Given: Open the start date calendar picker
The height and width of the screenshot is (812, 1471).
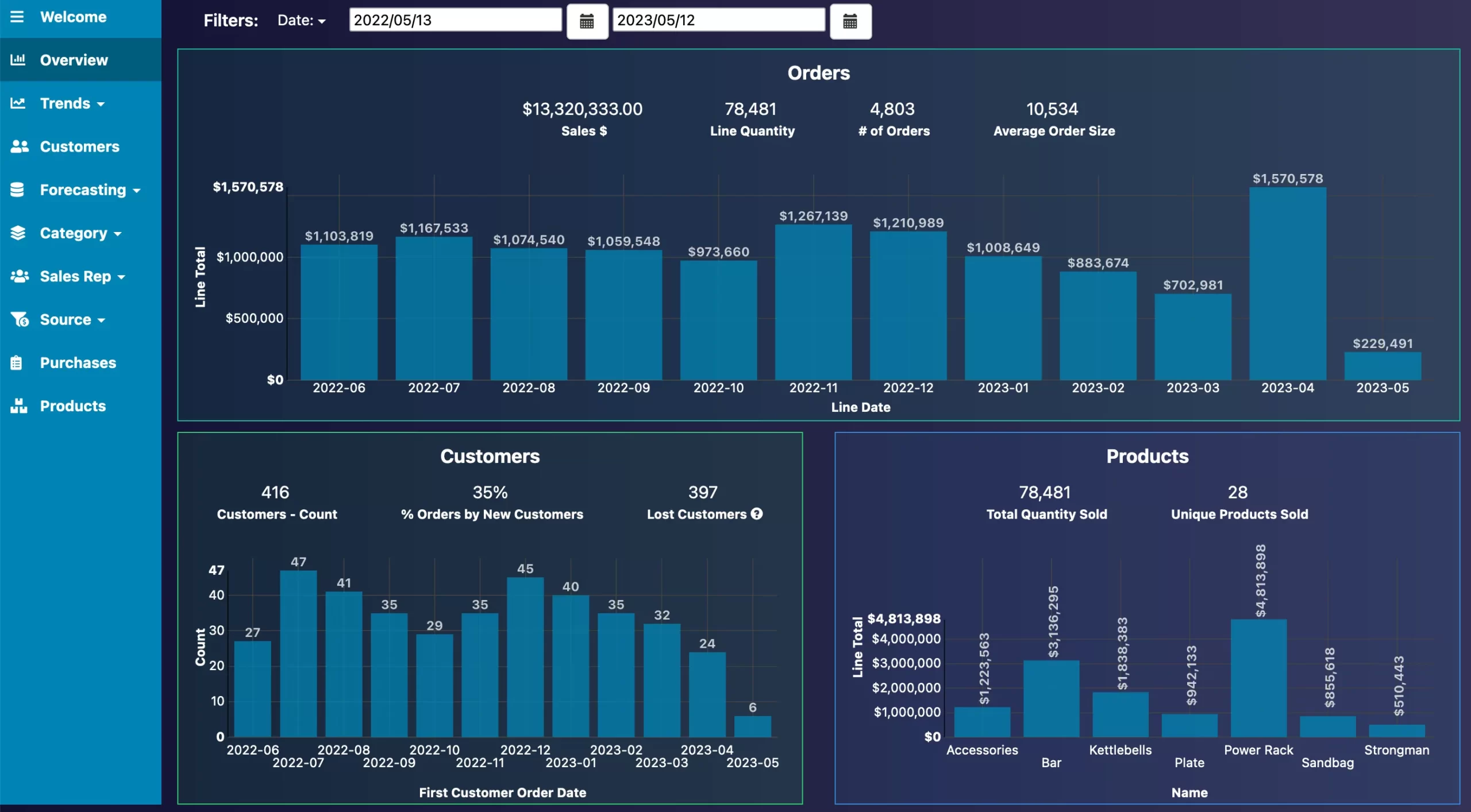Looking at the screenshot, I should (x=587, y=21).
